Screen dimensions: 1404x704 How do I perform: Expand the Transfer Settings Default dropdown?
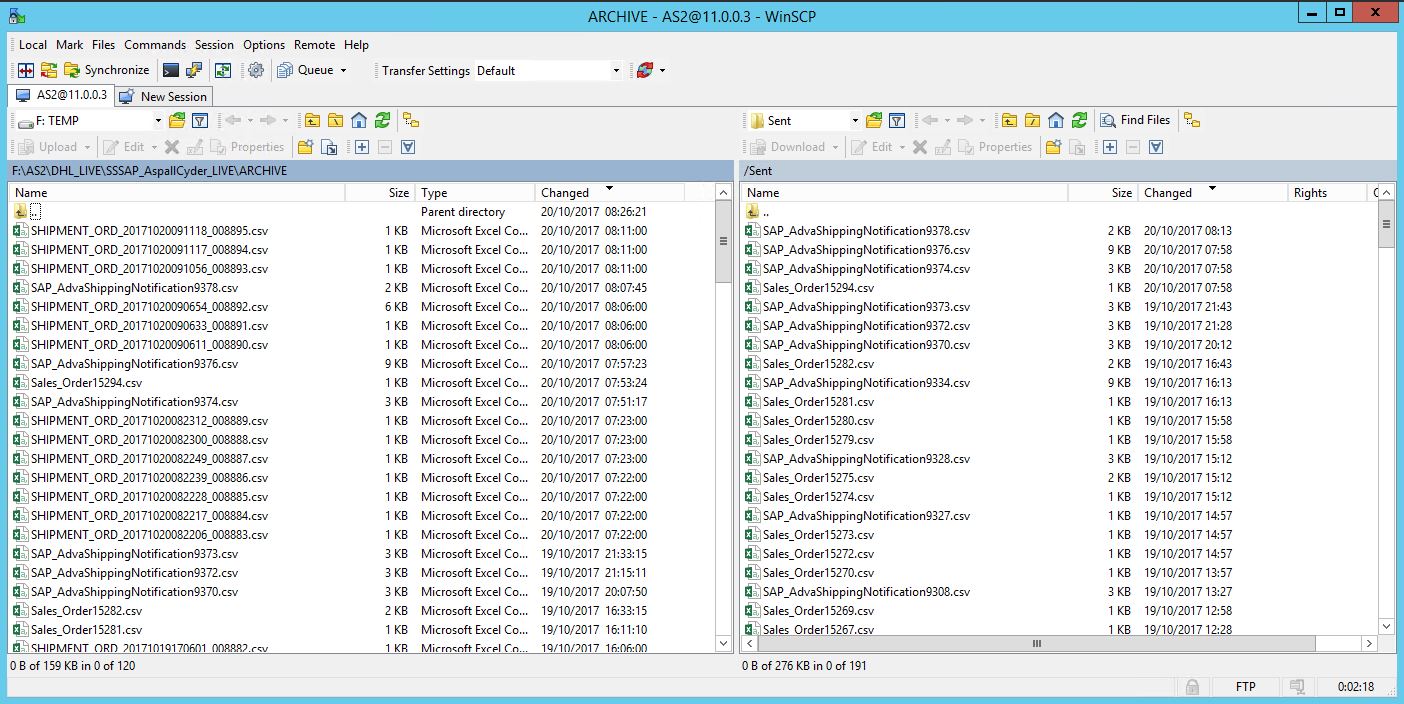[615, 71]
